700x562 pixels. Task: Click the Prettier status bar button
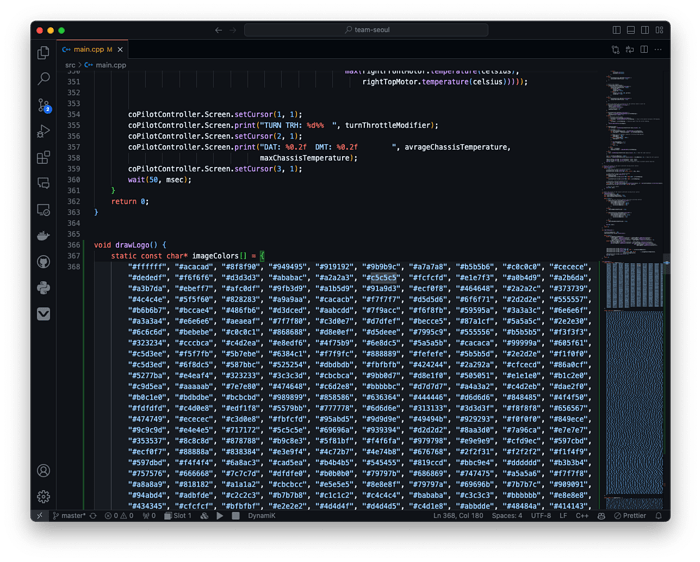coord(628,516)
